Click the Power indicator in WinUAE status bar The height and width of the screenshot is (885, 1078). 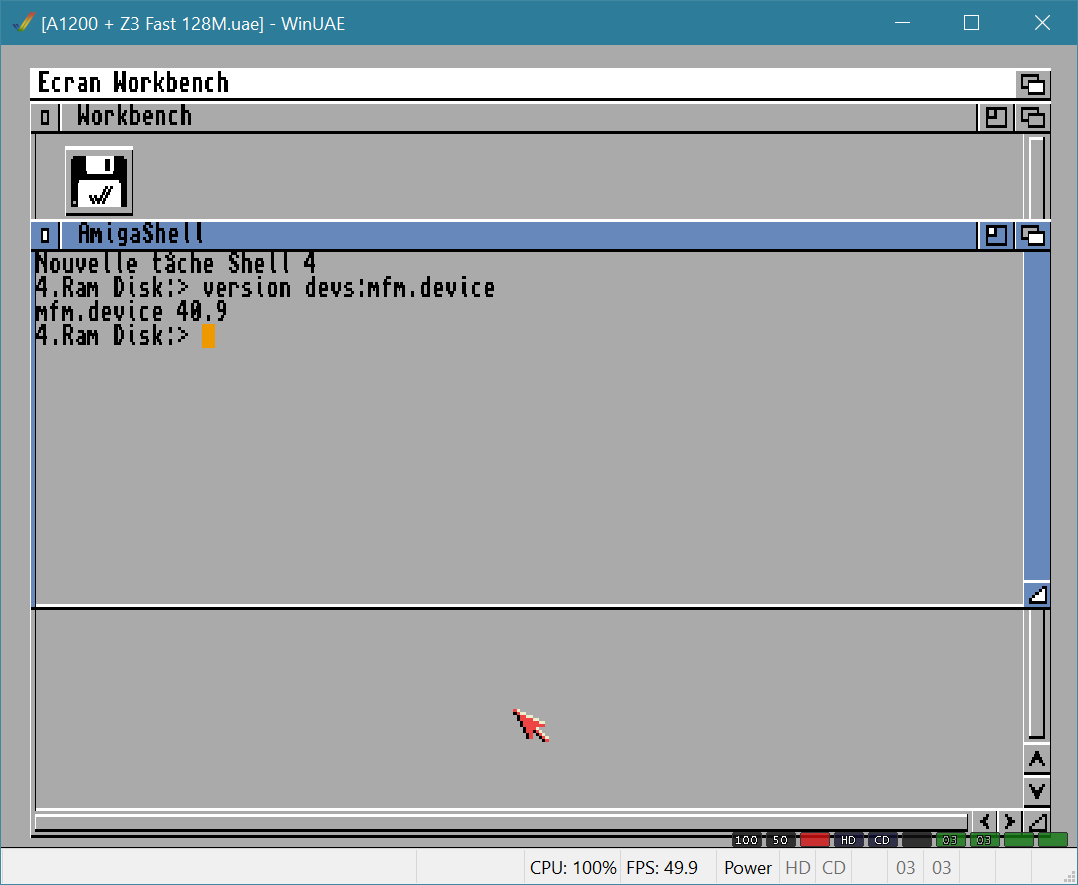748,868
